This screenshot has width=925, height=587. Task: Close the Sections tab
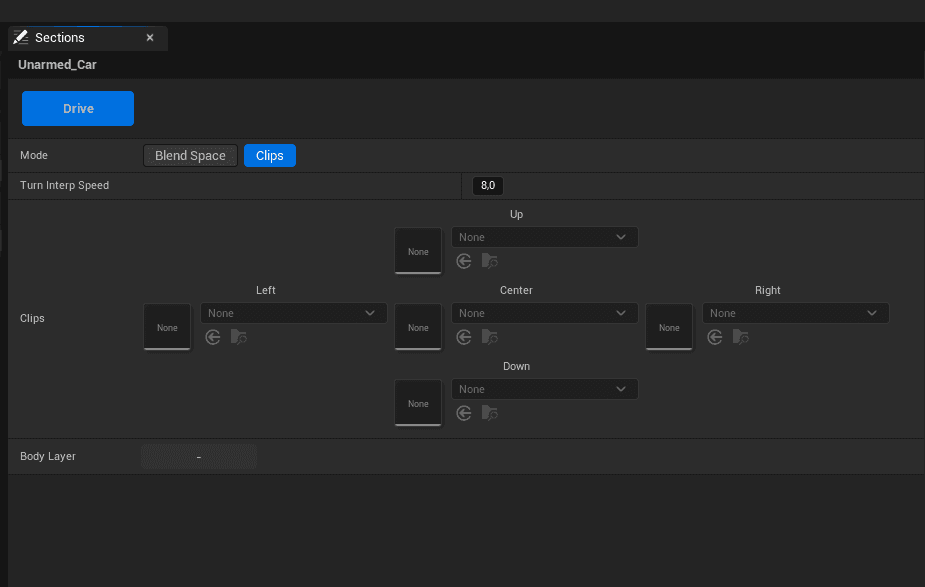tap(150, 38)
